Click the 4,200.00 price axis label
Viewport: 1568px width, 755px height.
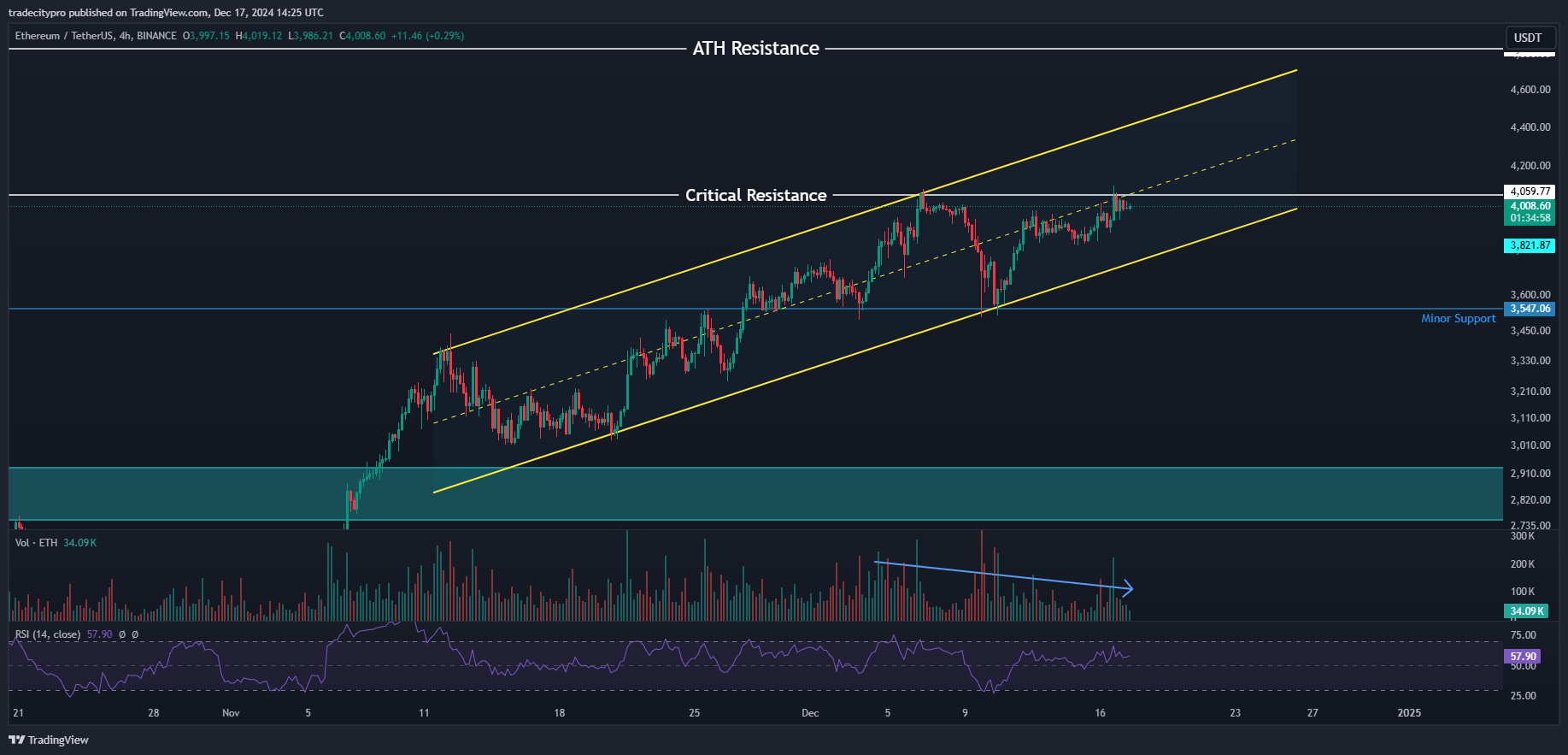1530,166
